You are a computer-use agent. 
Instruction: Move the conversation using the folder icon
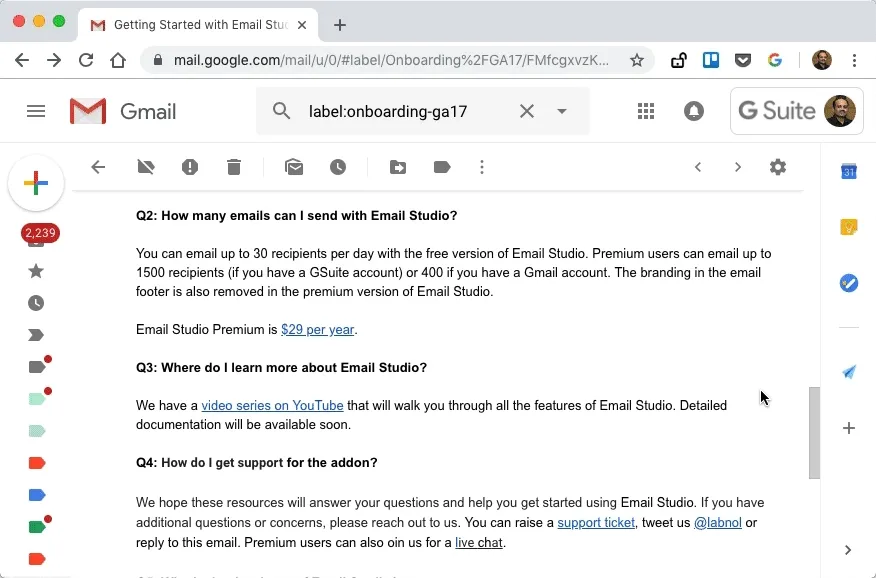(398, 167)
